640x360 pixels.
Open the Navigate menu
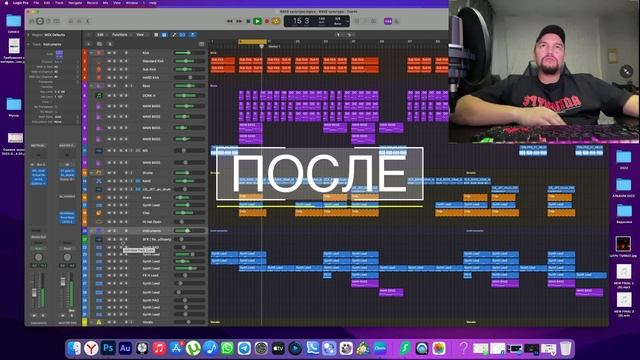[75, 3]
